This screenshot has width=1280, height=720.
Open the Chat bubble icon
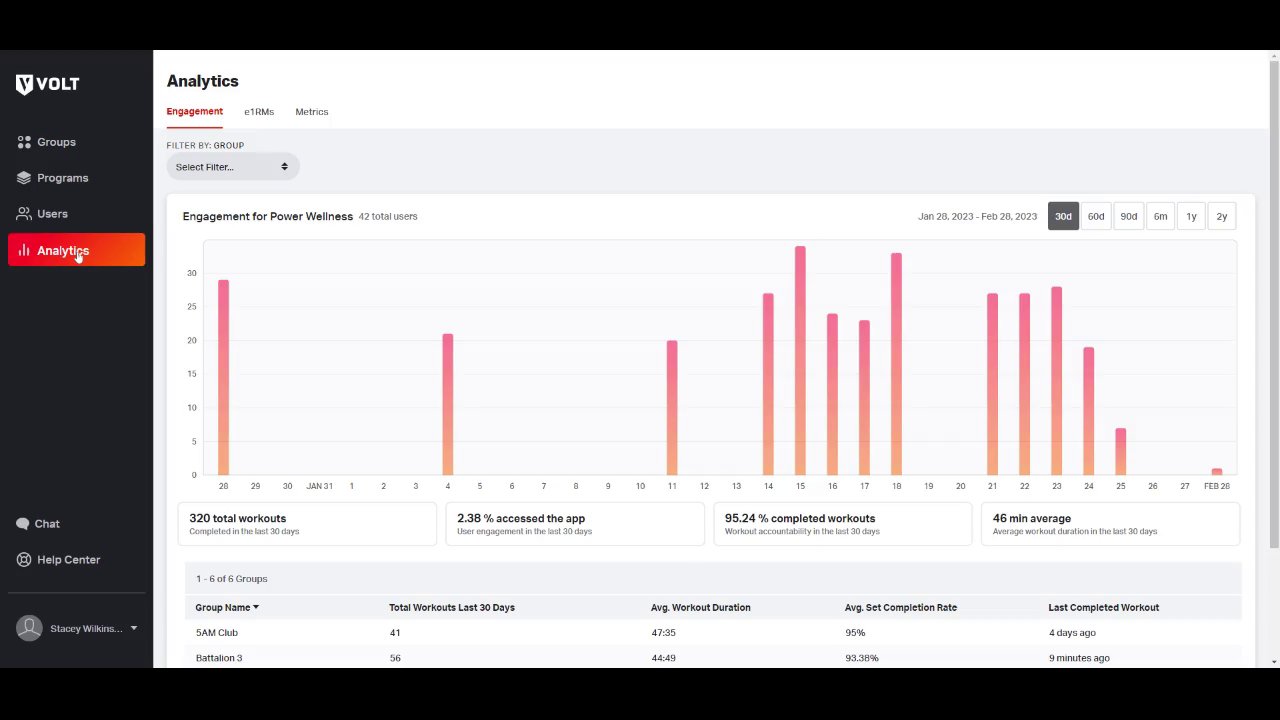23,524
